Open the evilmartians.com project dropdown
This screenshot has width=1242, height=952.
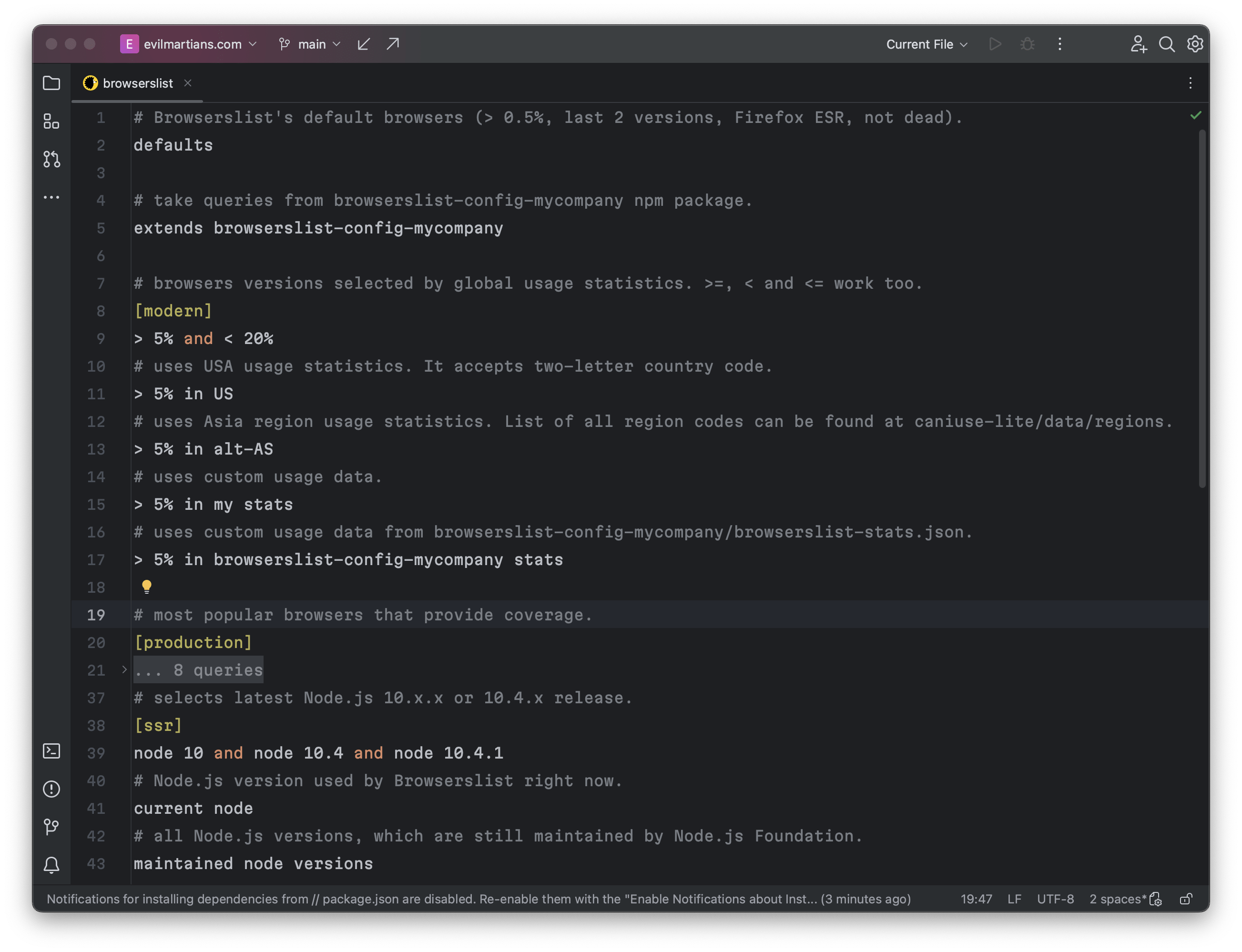coord(189,44)
